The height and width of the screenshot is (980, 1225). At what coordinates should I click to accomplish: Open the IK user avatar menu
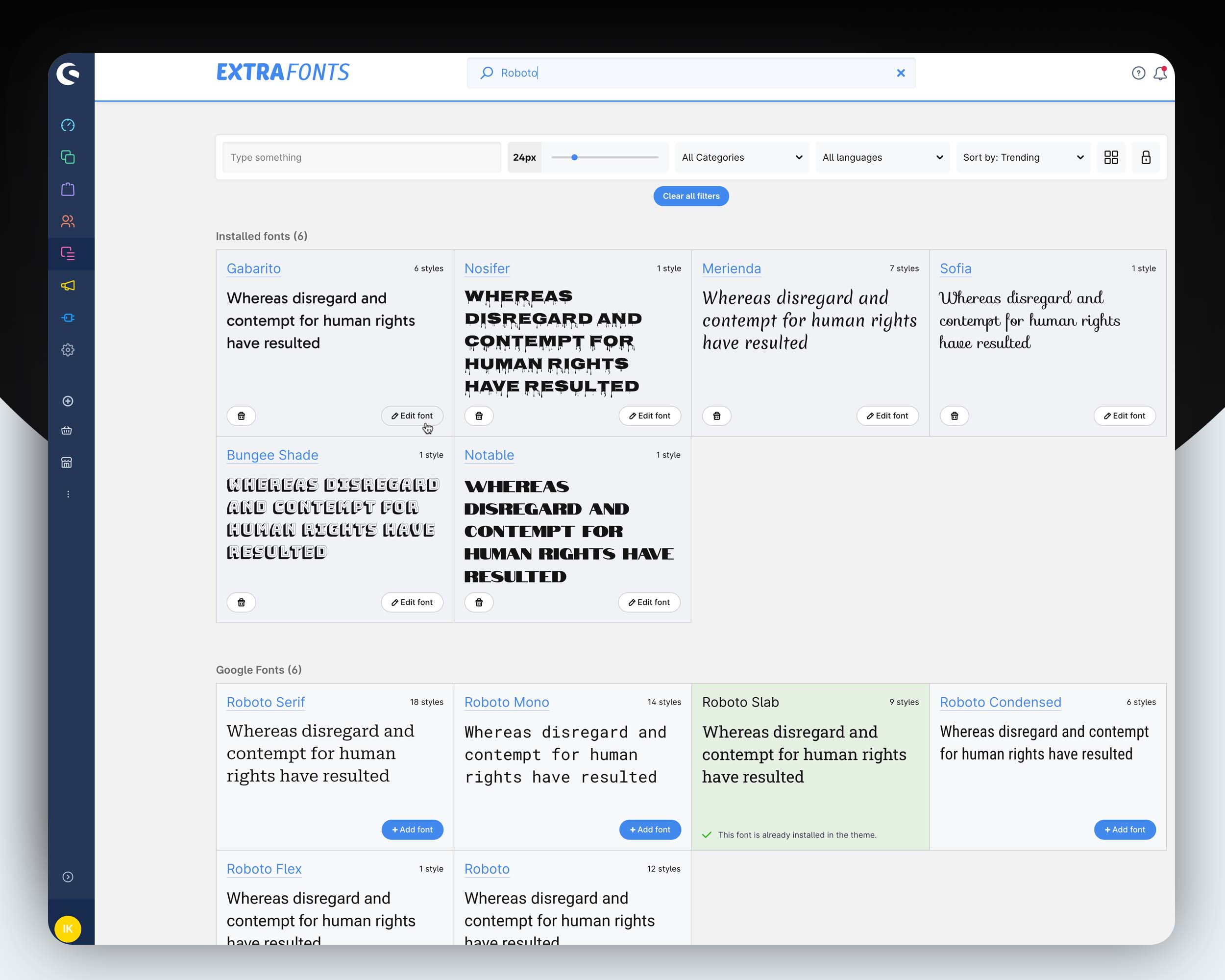(68, 929)
